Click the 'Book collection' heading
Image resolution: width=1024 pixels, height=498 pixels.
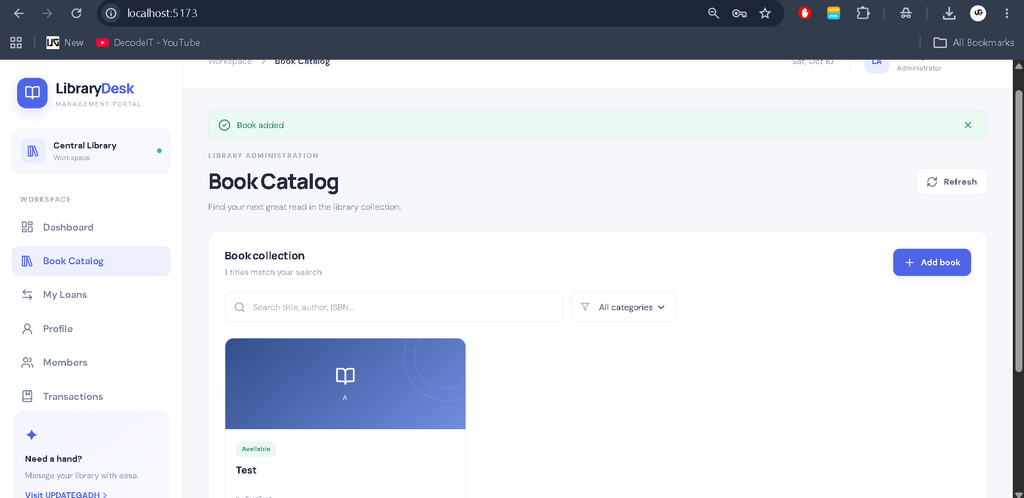coord(264,255)
